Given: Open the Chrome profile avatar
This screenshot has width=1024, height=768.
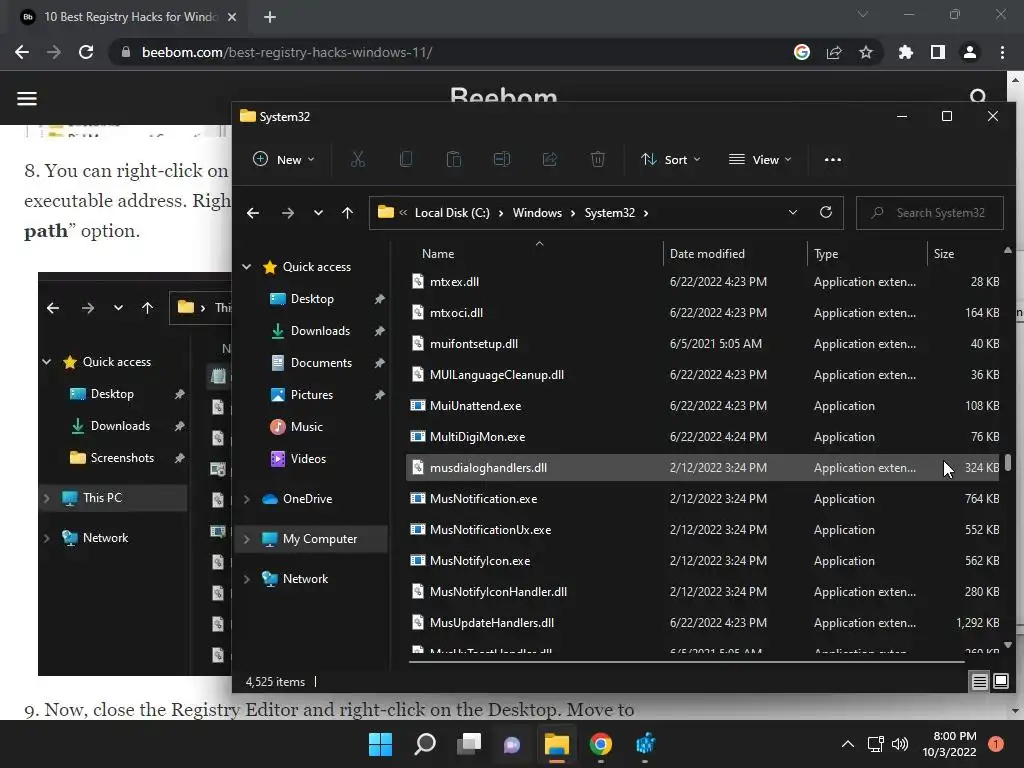Looking at the screenshot, I should (970, 52).
